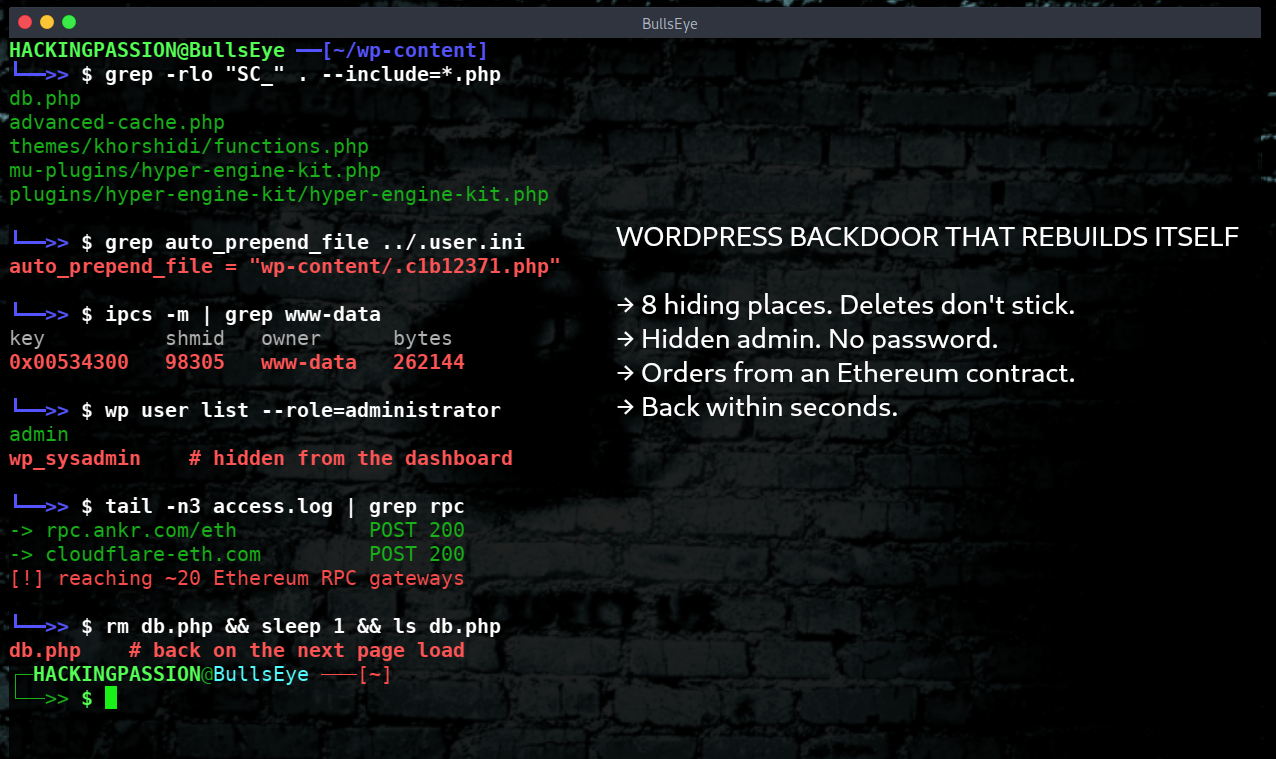Click the shmid column header

[x=195, y=338]
